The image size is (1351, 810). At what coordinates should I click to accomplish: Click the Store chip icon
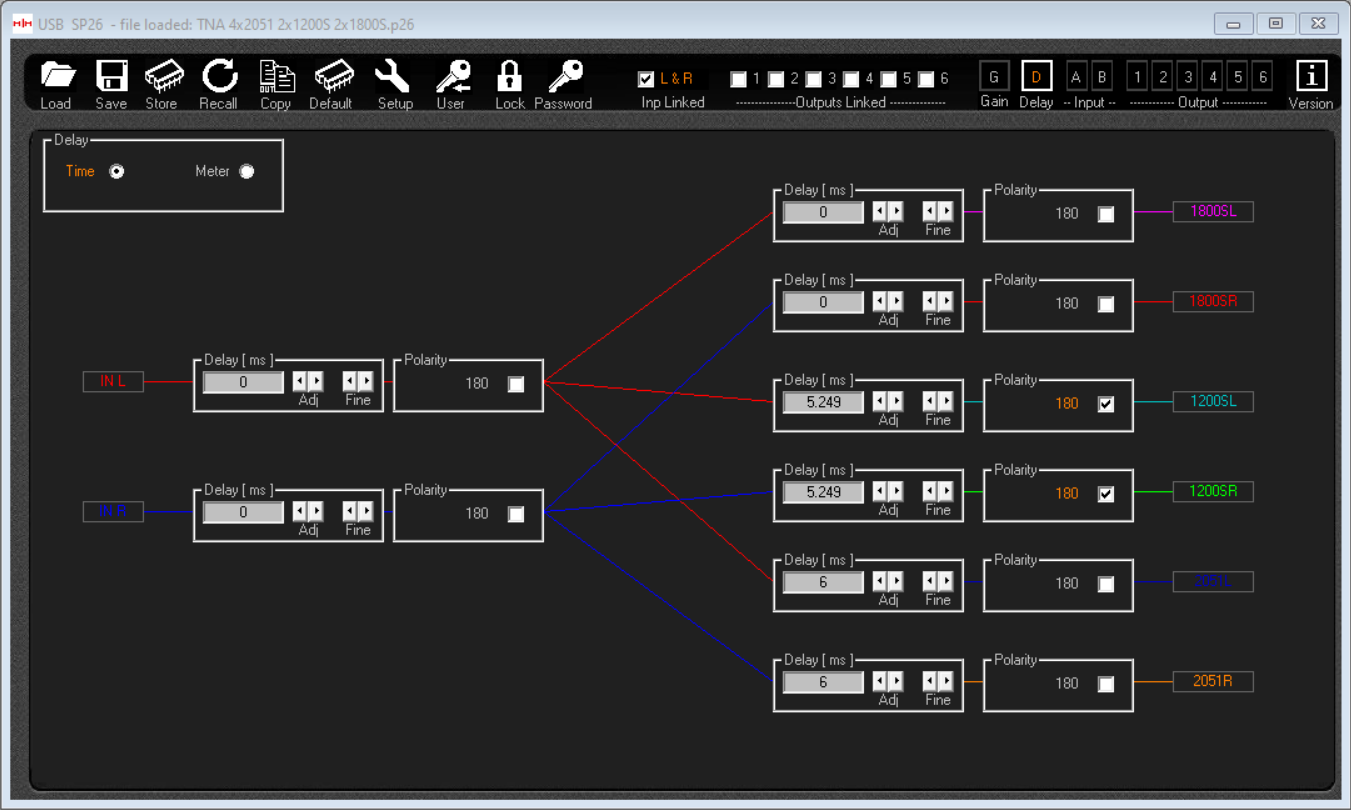(163, 77)
